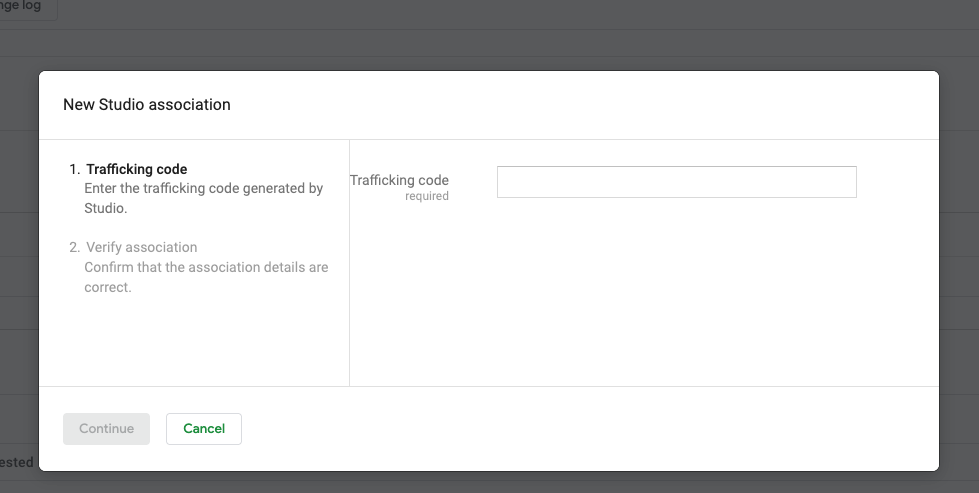Click the Trafficking code input field
Image resolution: width=979 pixels, height=493 pixels.
point(676,182)
